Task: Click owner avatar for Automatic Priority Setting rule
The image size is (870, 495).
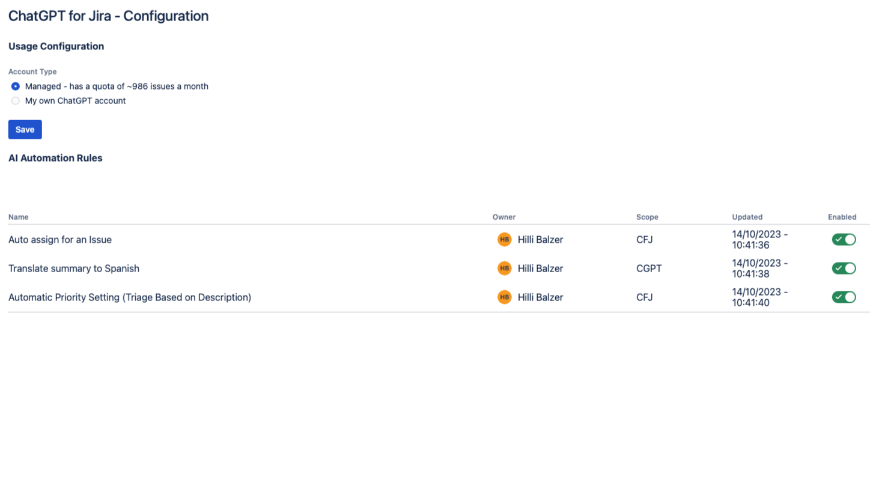Action: (504, 297)
